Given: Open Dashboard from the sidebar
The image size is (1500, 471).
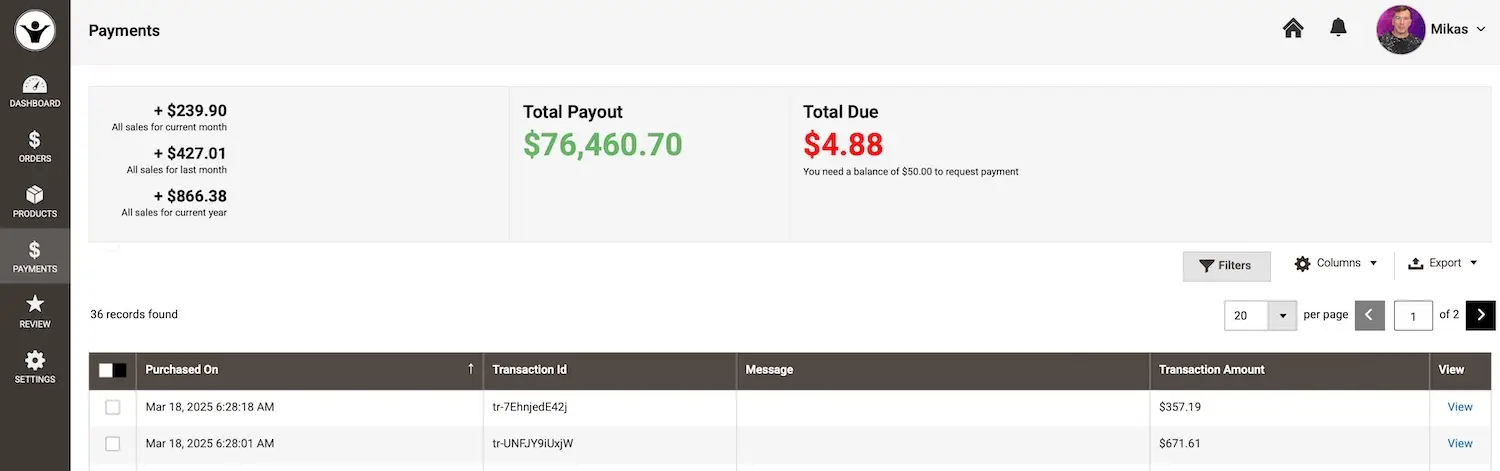Looking at the screenshot, I should point(35,92).
